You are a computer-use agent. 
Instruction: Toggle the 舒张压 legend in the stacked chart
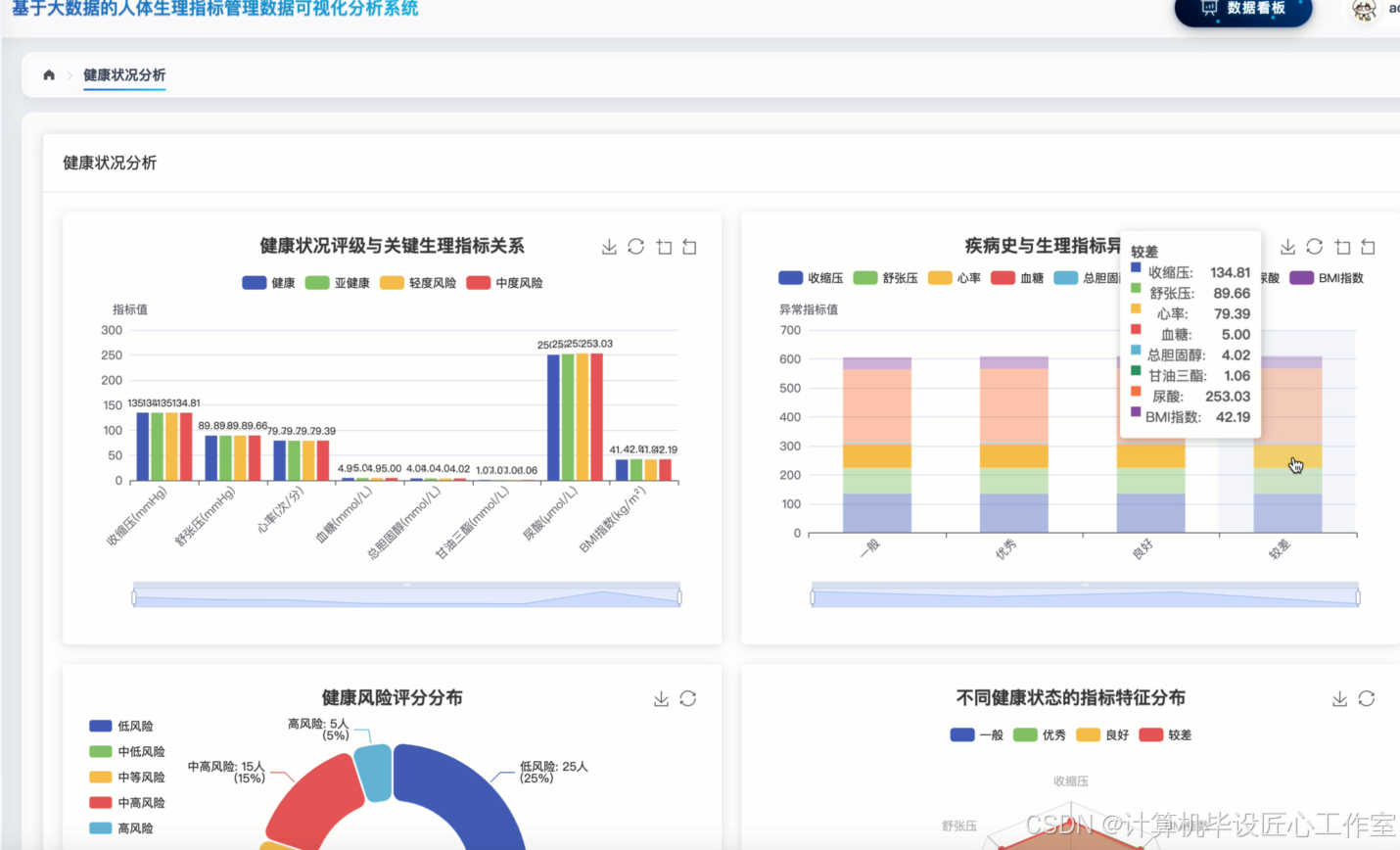tap(885, 278)
